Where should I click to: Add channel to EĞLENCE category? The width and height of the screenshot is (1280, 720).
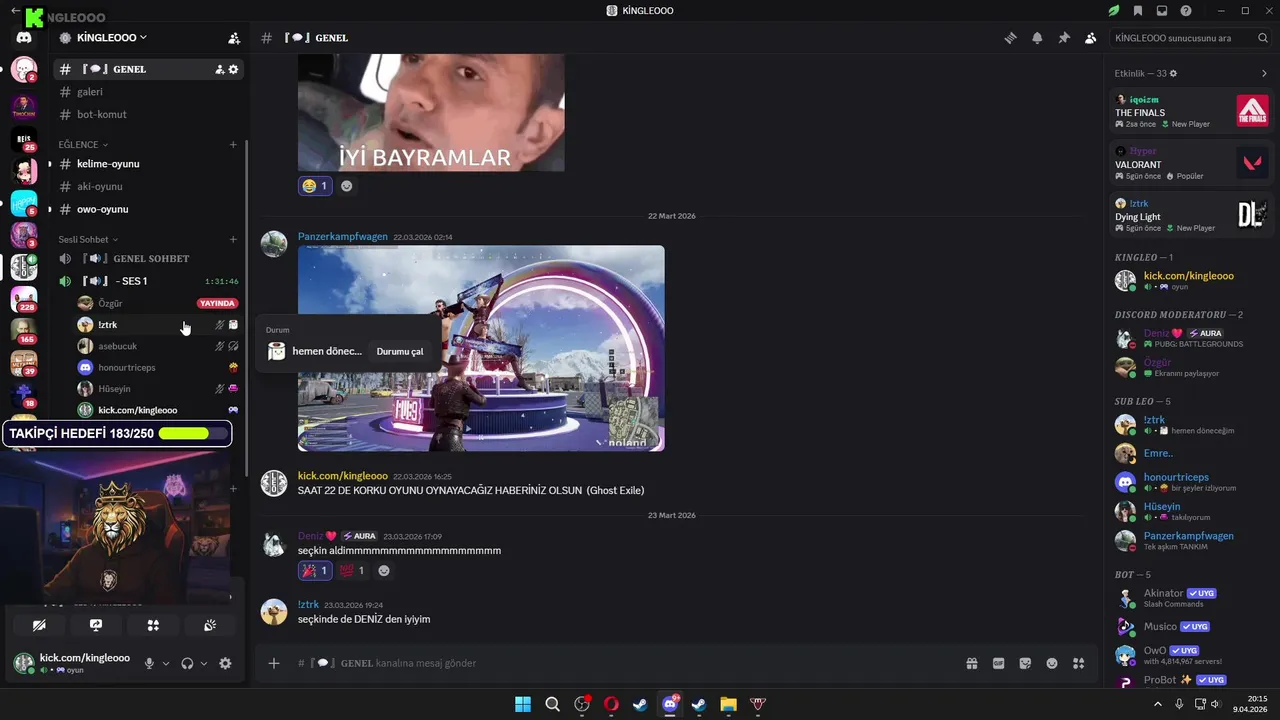233,145
